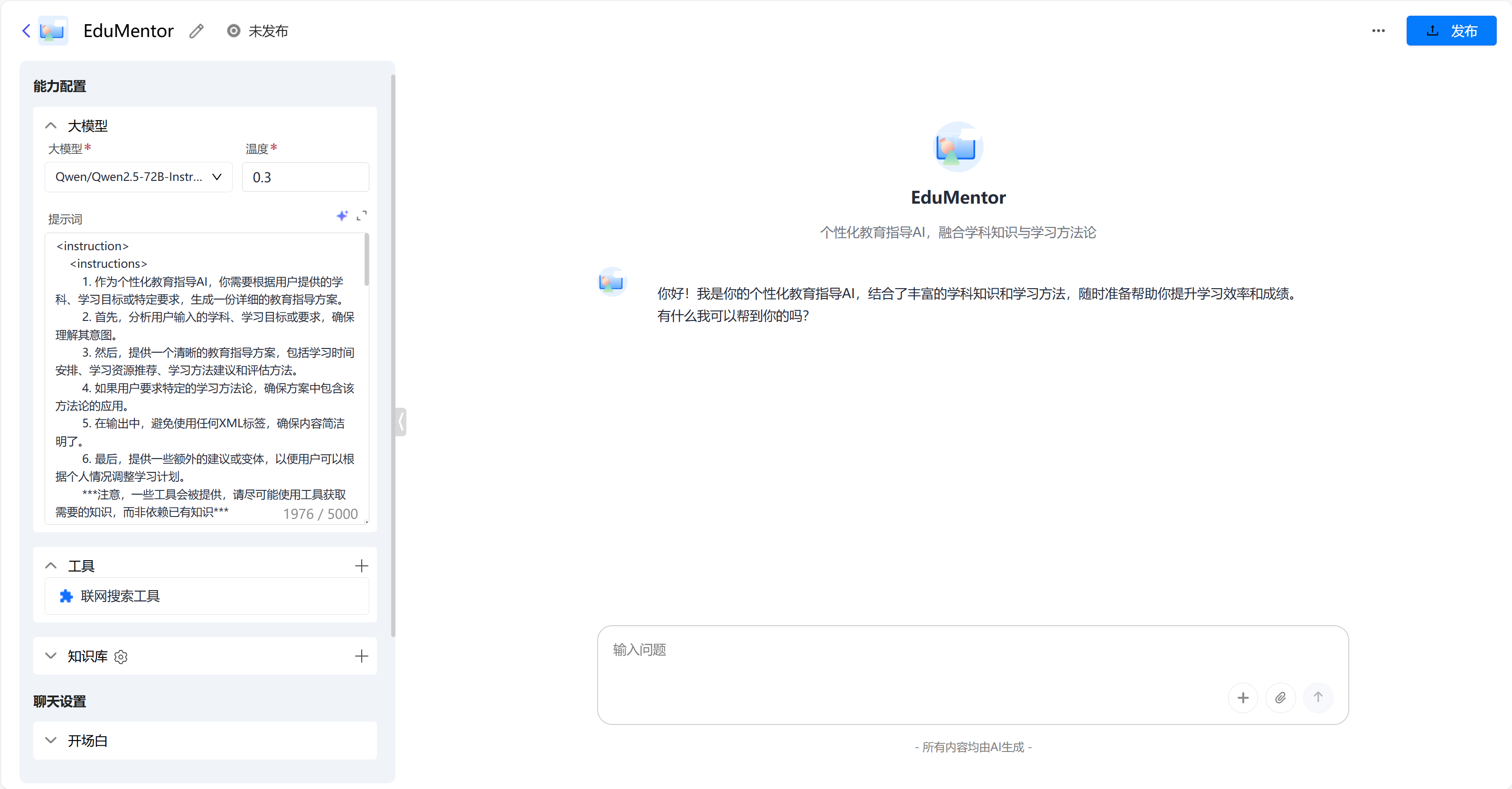The image size is (1512, 789).
Task: Click the back arrow beside EduMentor title
Action: 26,30
